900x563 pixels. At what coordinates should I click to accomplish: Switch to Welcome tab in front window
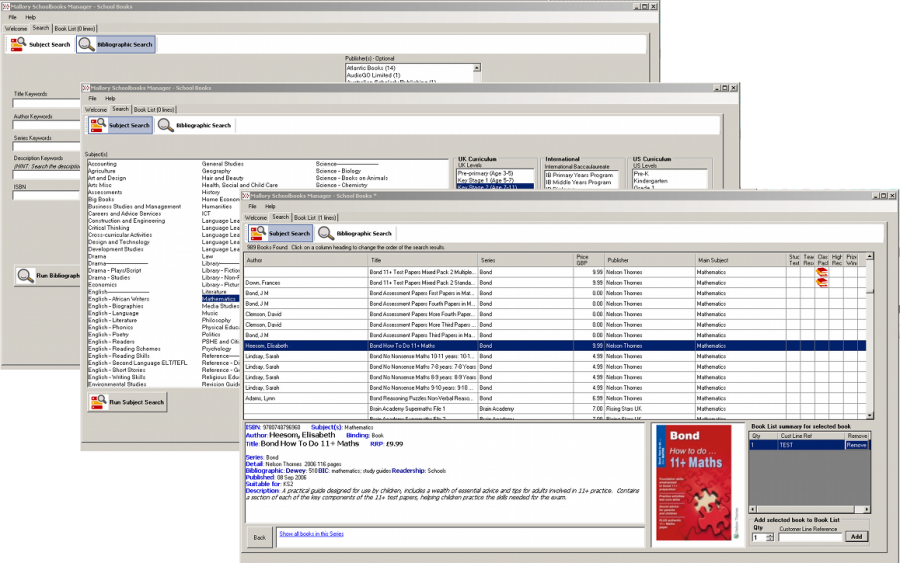(x=255, y=218)
